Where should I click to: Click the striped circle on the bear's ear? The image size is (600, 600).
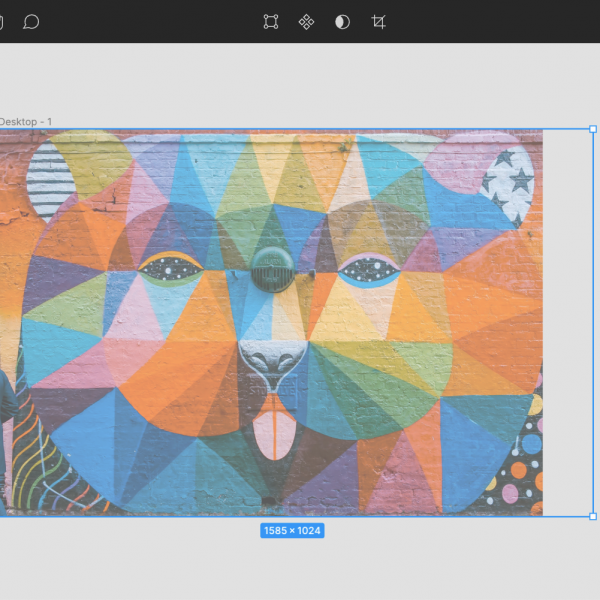point(52,180)
